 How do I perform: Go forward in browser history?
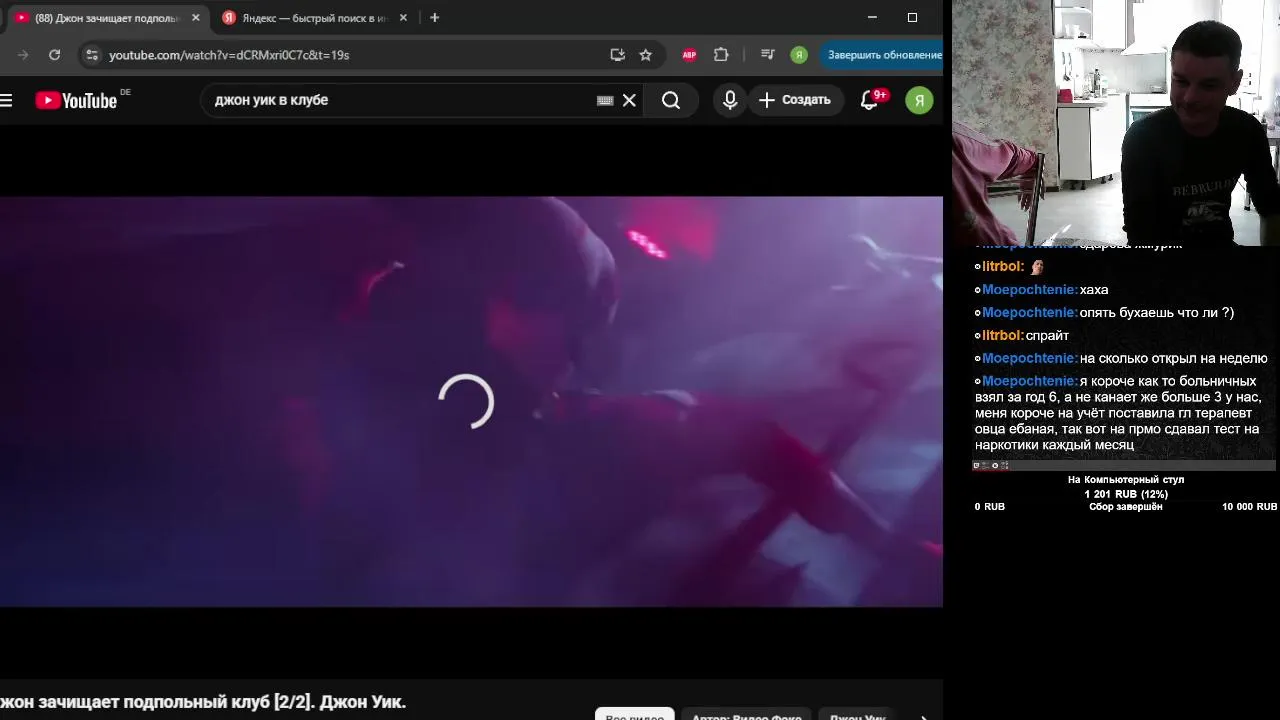(x=23, y=55)
